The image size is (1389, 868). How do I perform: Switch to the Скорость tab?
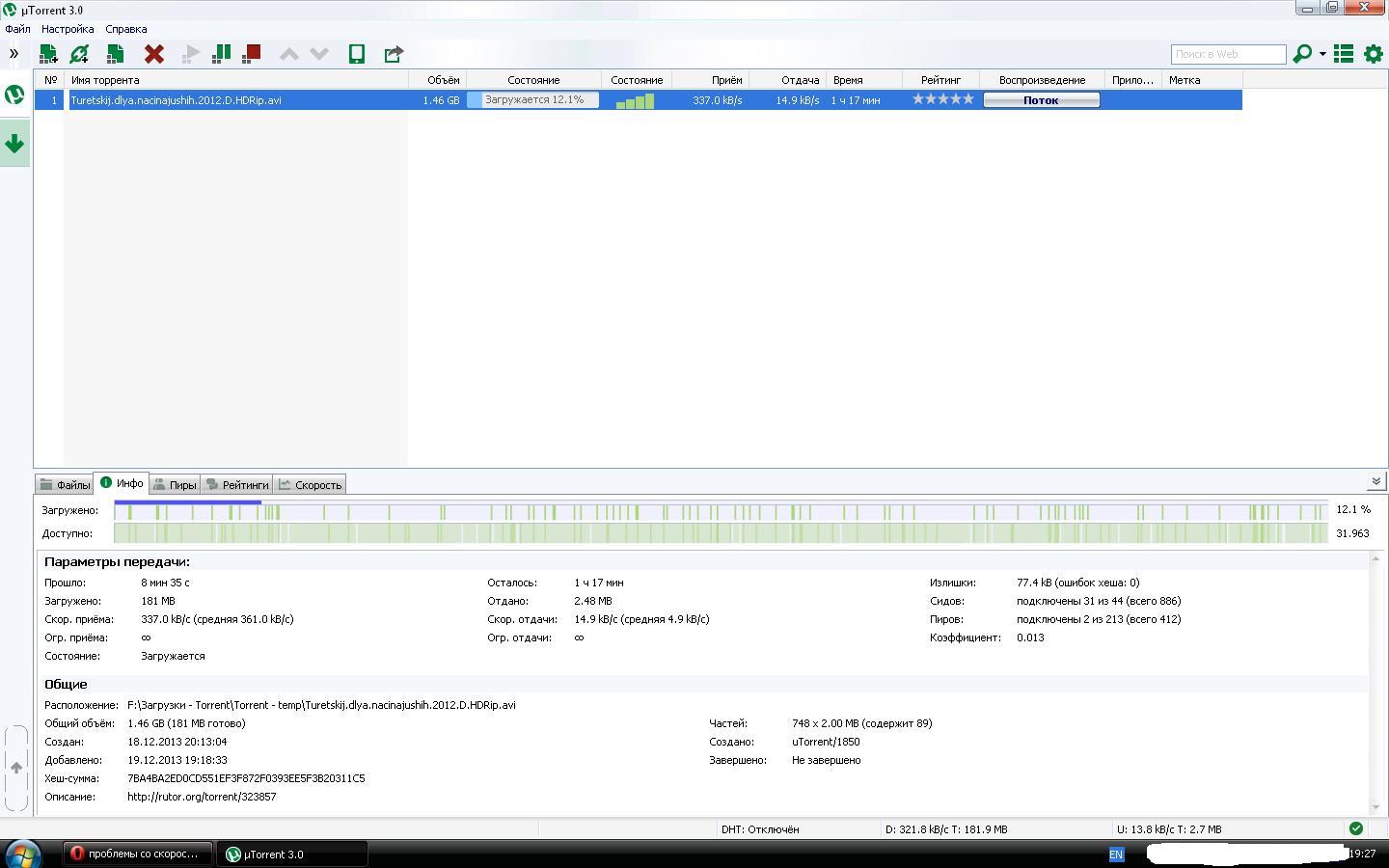click(x=310, y=485)
